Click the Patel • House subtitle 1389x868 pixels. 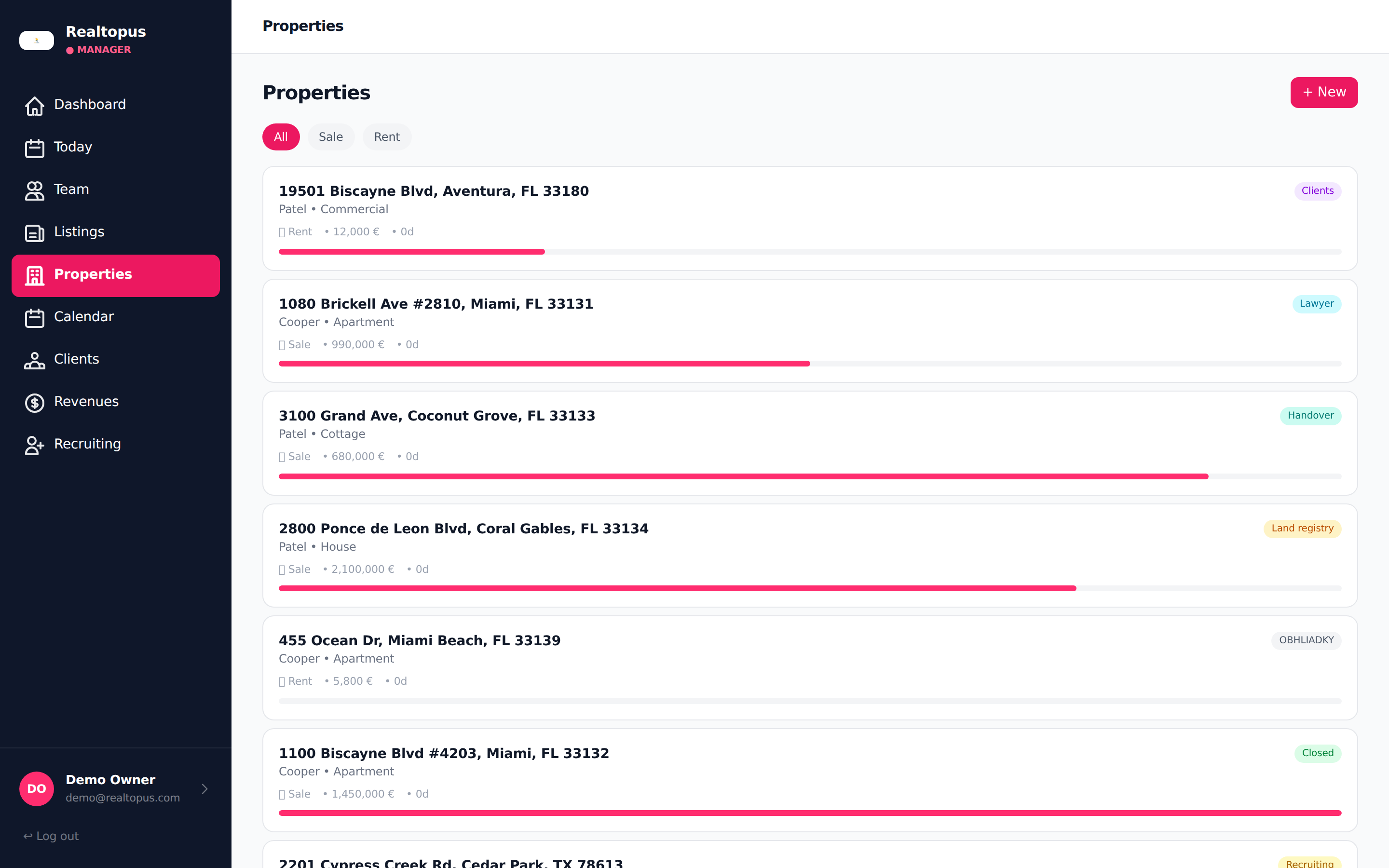[317, 547]
